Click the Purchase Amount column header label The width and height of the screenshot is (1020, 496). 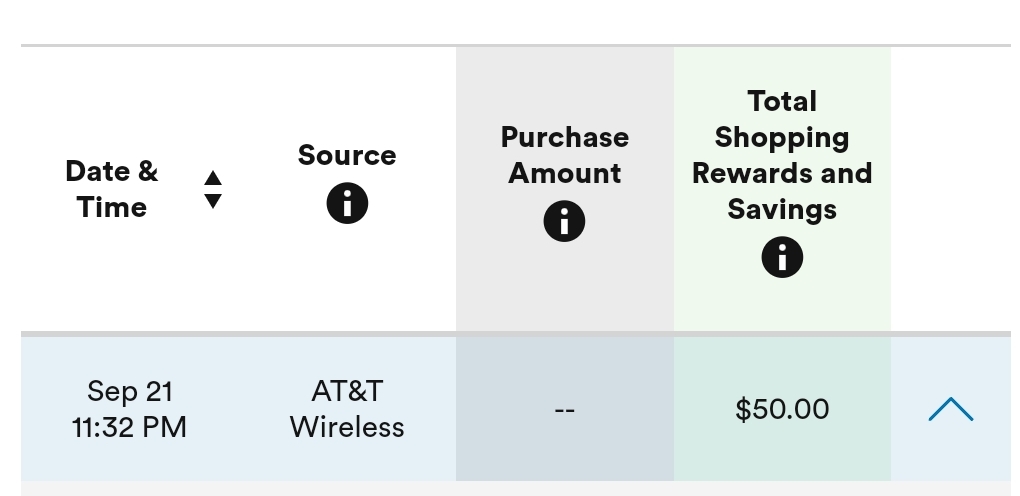(x=565, y=155)
